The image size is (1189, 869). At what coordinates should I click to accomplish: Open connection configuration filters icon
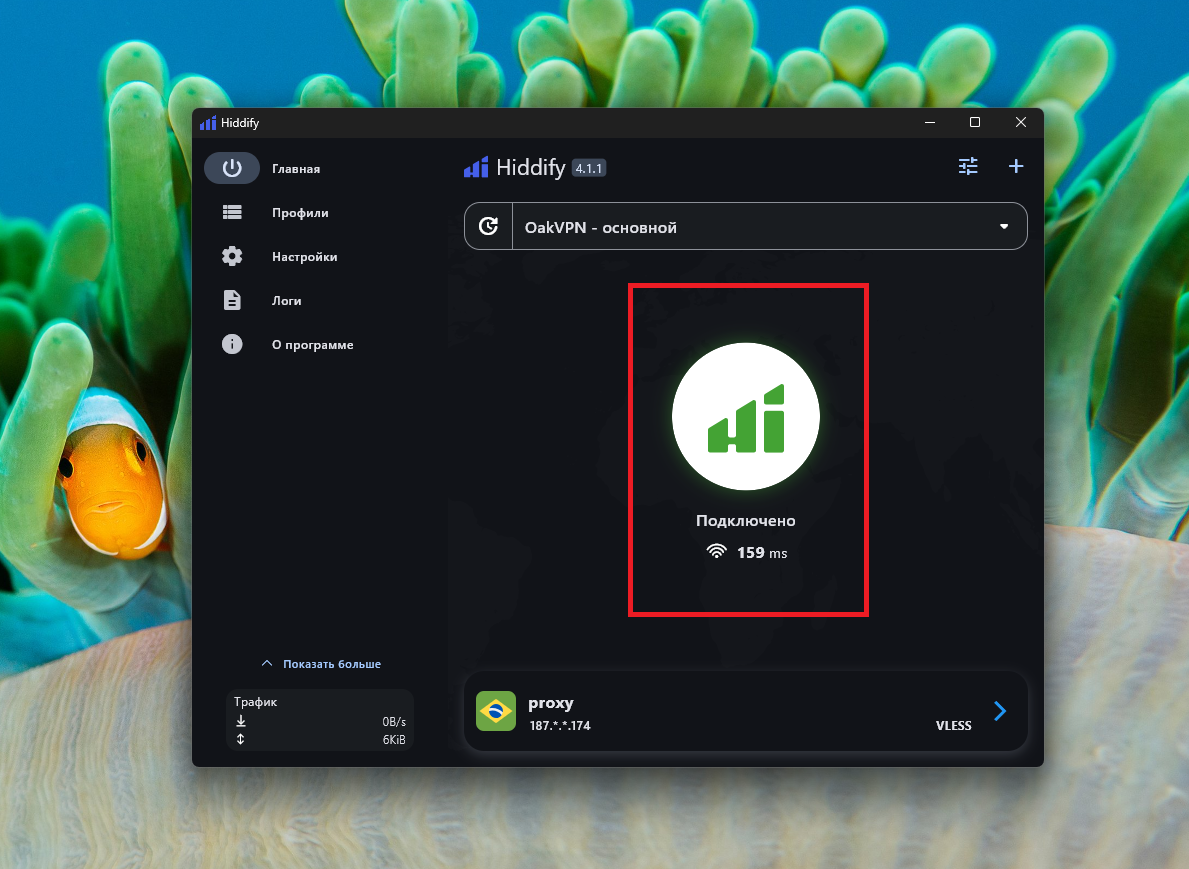pos(967,166)
